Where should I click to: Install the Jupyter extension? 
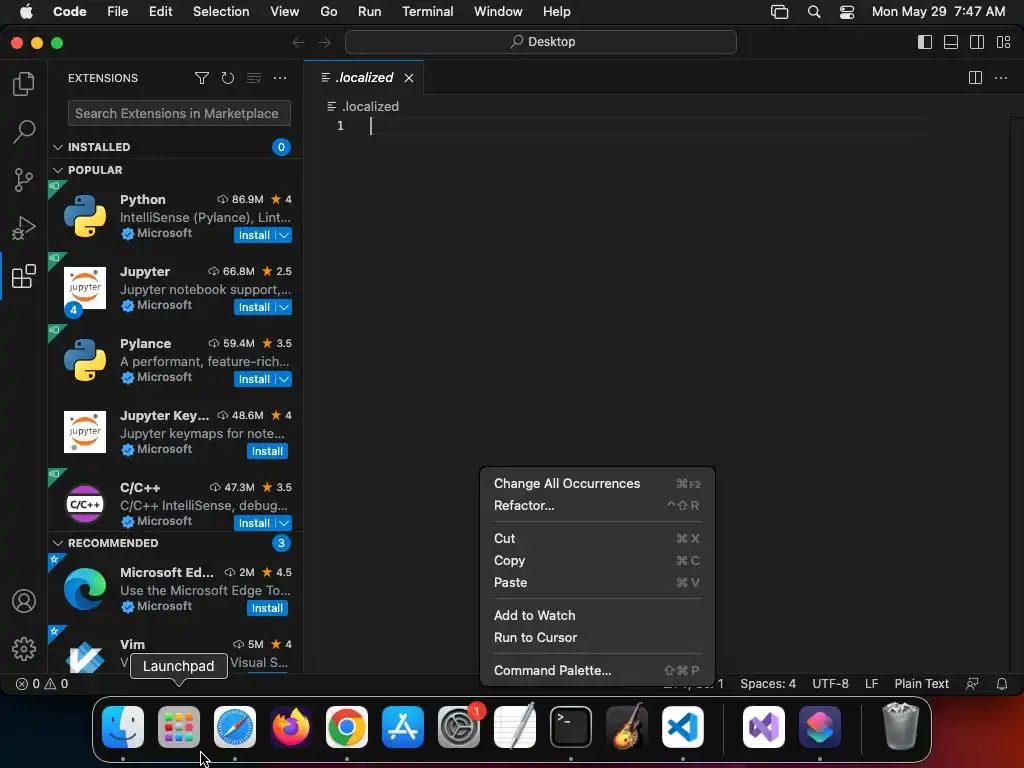click(254, 307)
